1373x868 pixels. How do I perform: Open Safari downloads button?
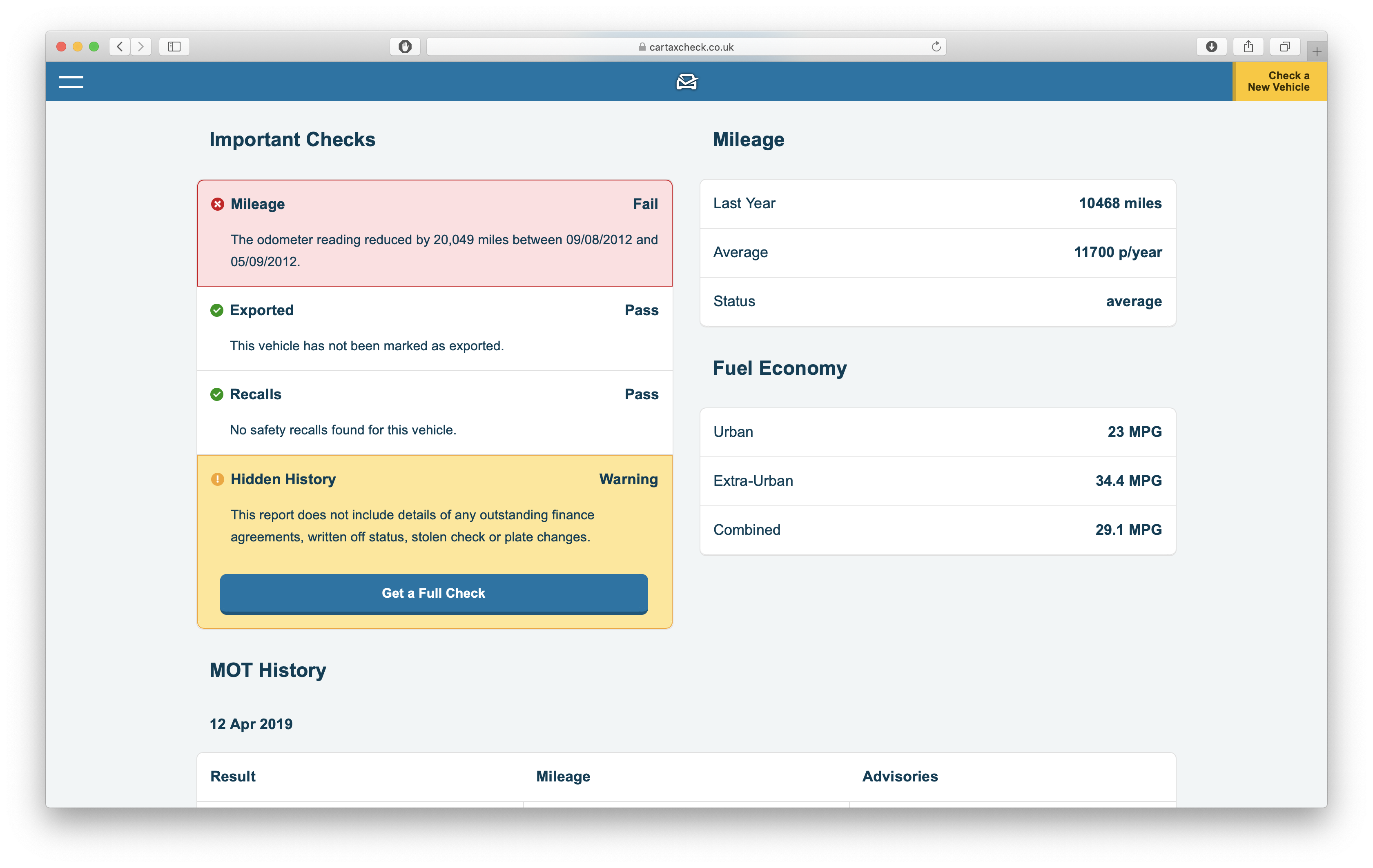pyautogui.click(x=1212, y=47)
